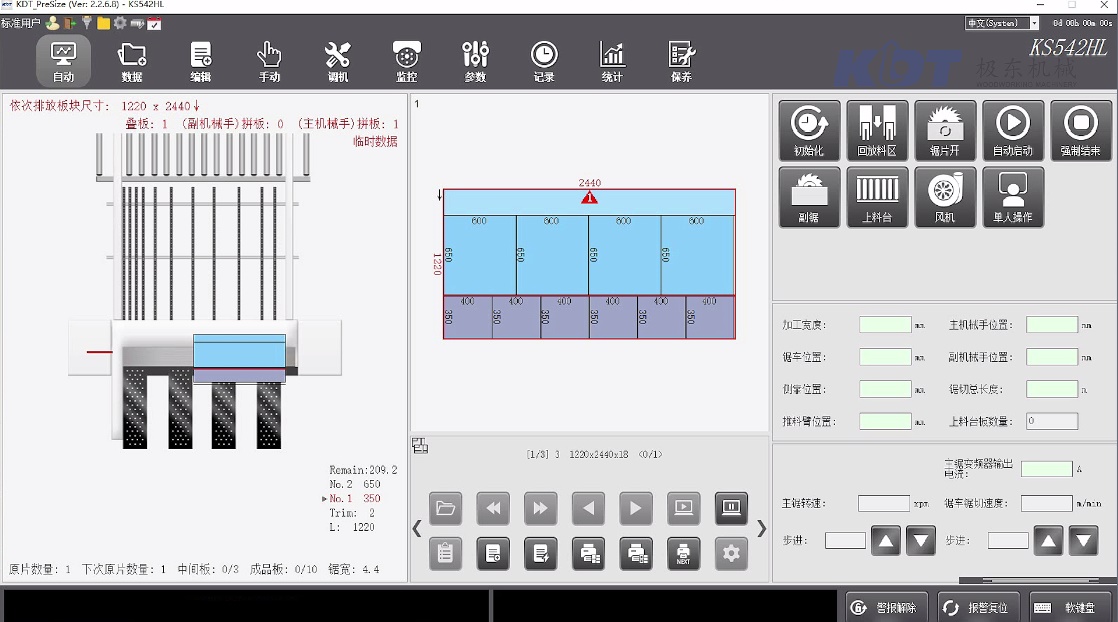The height and width of the screenshot is (622, 1118).
Task: Toggle the 副锯 scoring saw
Action: [809, 196]
